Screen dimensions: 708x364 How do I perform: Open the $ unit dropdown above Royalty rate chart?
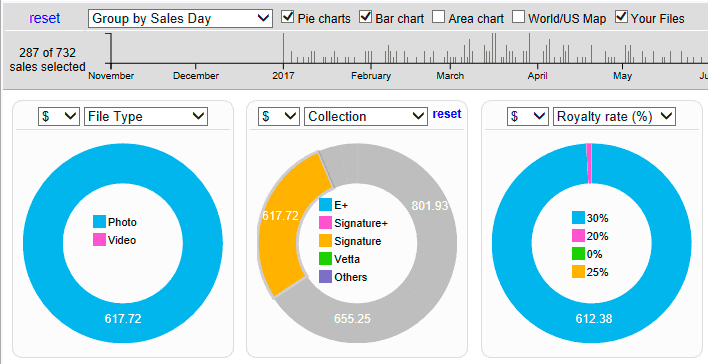[x=527, y=117]
